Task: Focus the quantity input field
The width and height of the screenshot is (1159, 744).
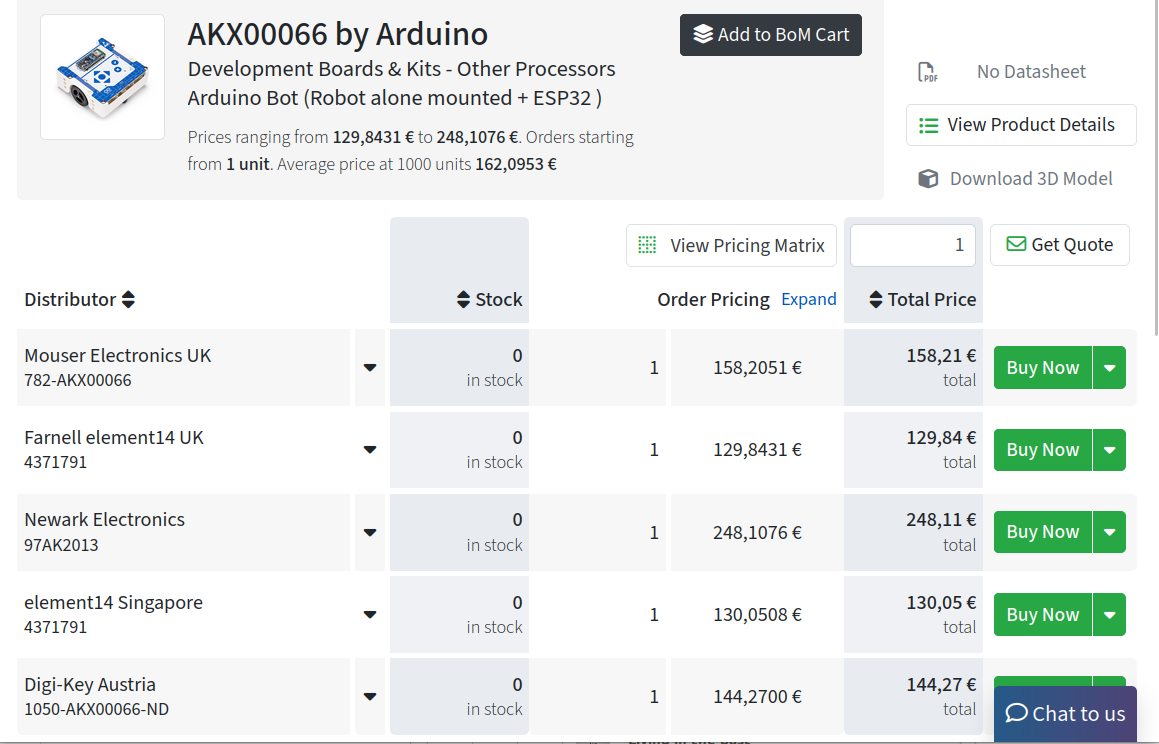Action: tap(913, 245)
